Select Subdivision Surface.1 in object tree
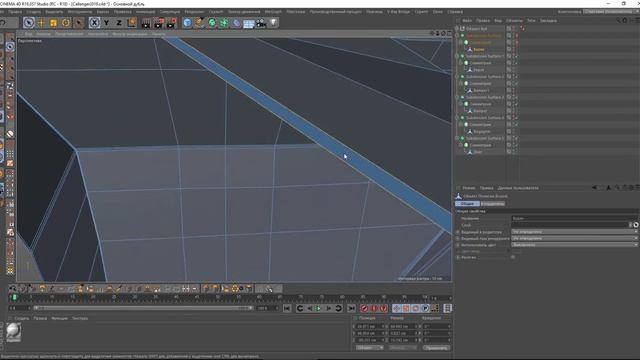Screen dimensions: 640x360 [x=484, y=56]
